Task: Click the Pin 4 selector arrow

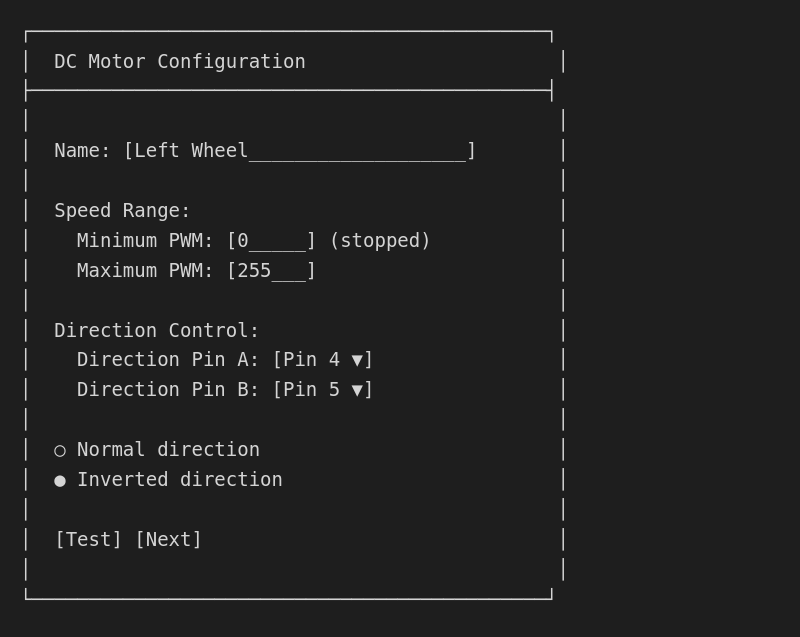Action: [358, 359]
